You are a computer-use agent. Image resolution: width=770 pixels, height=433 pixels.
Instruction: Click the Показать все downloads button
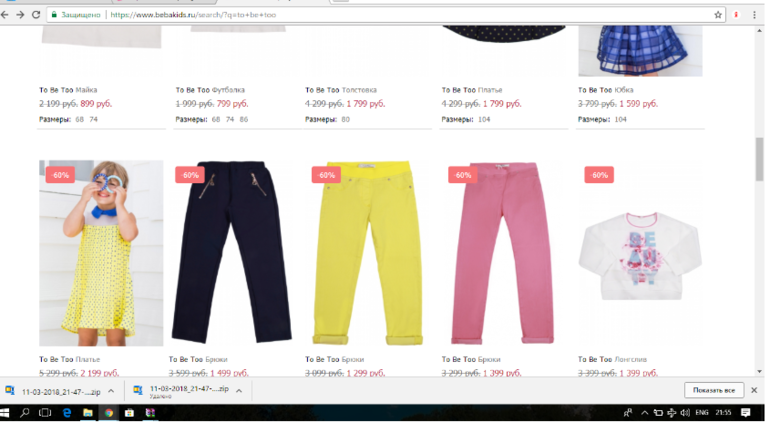click(714, 390)
